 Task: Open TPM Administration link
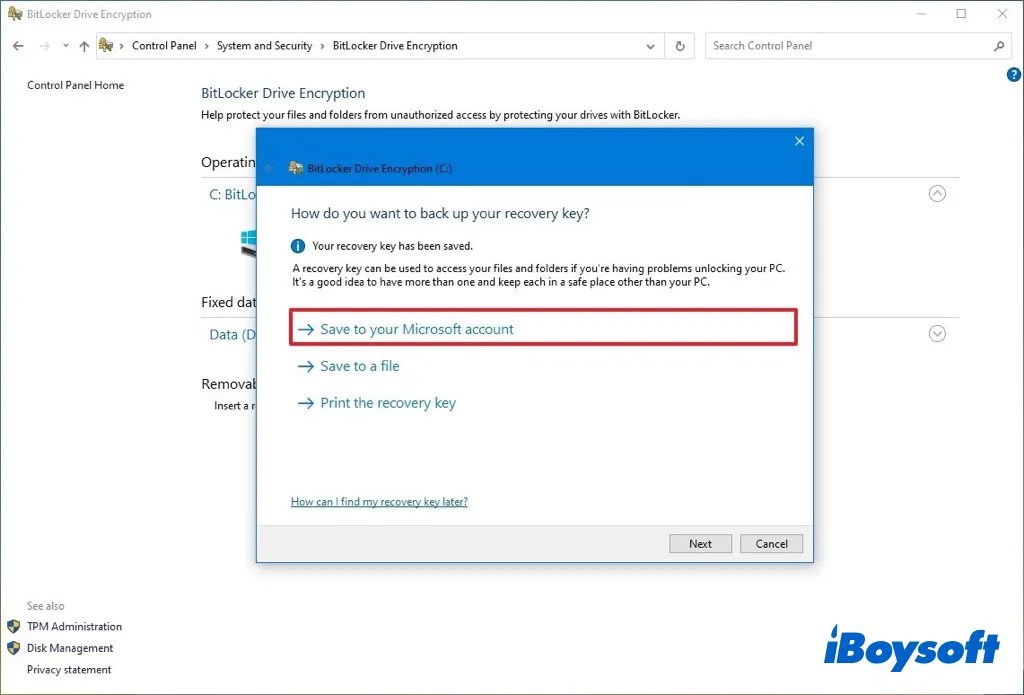pyautogui.click(x=74, y=626)
